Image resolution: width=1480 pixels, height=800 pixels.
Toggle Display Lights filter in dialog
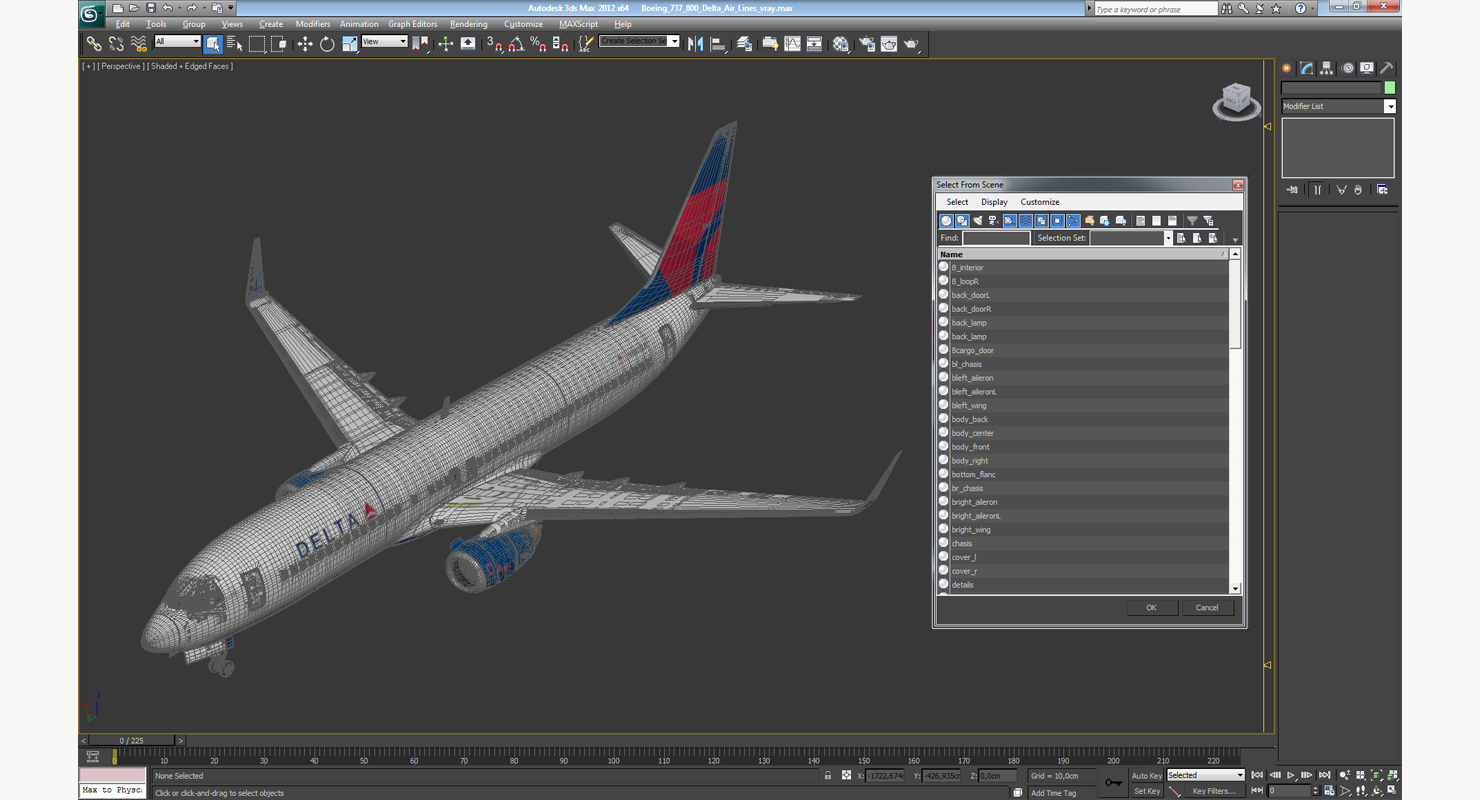tap(978, 220)
